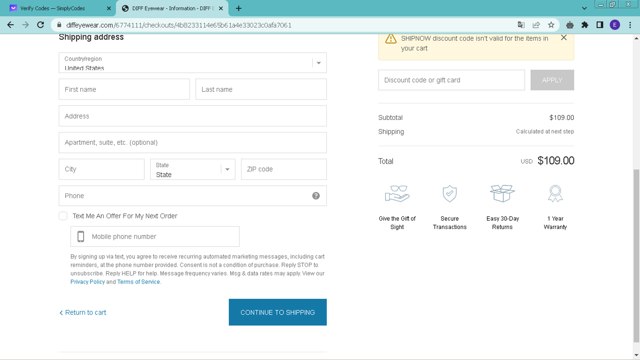Click the $109.00 total amount
This screenshot has height=360, width=640.
(x=556, y=161)
